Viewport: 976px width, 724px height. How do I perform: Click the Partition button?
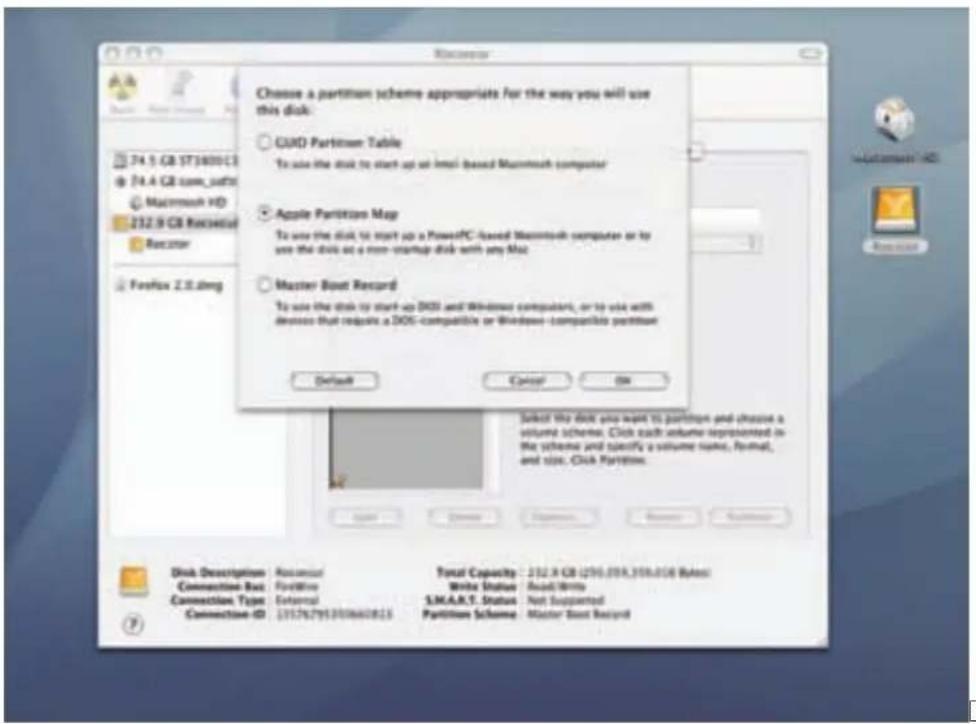[x=750, y=517]
